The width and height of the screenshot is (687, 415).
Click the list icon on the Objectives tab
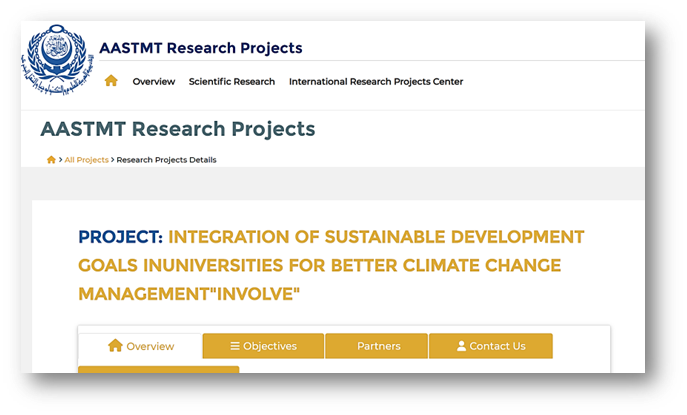(235, 346)
